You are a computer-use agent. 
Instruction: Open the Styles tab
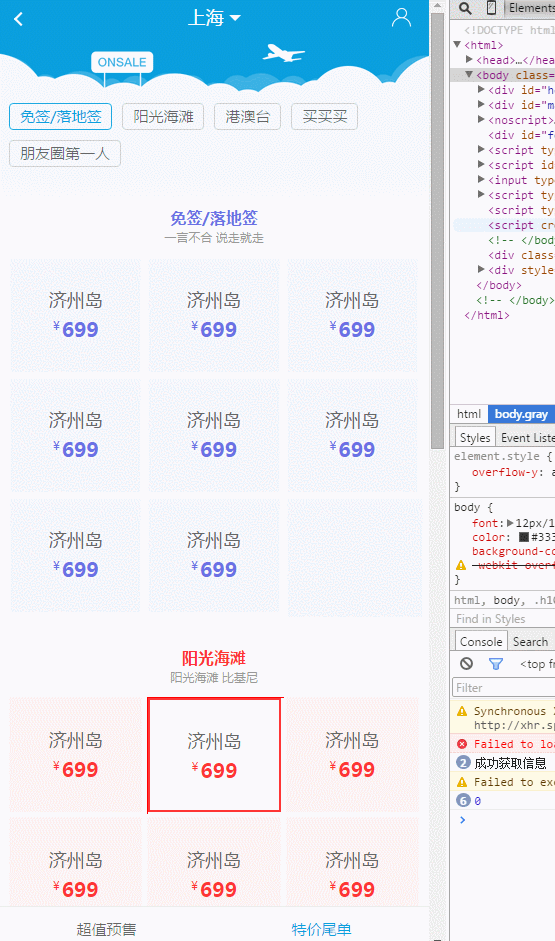(475, 437)
